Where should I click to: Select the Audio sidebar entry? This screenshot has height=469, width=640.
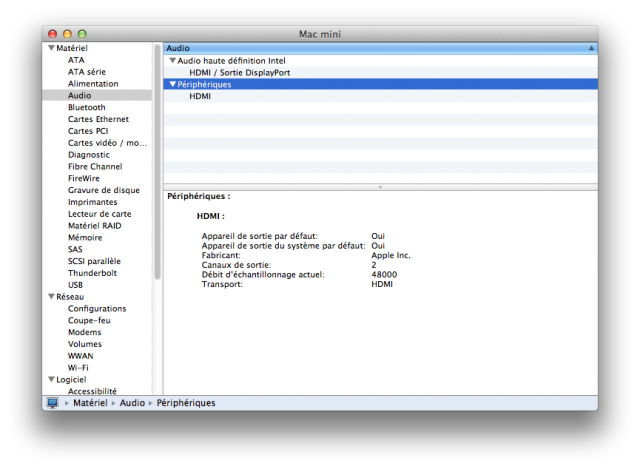coord(97,95)
